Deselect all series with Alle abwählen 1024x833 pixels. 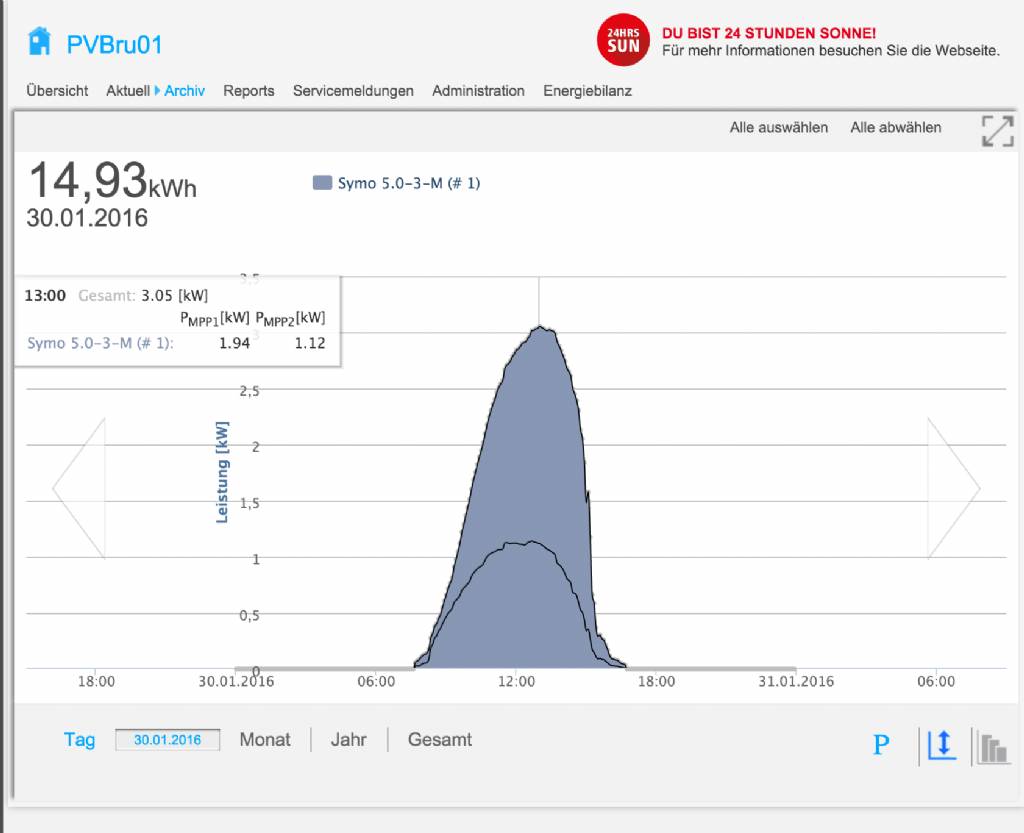click(895, 127)
